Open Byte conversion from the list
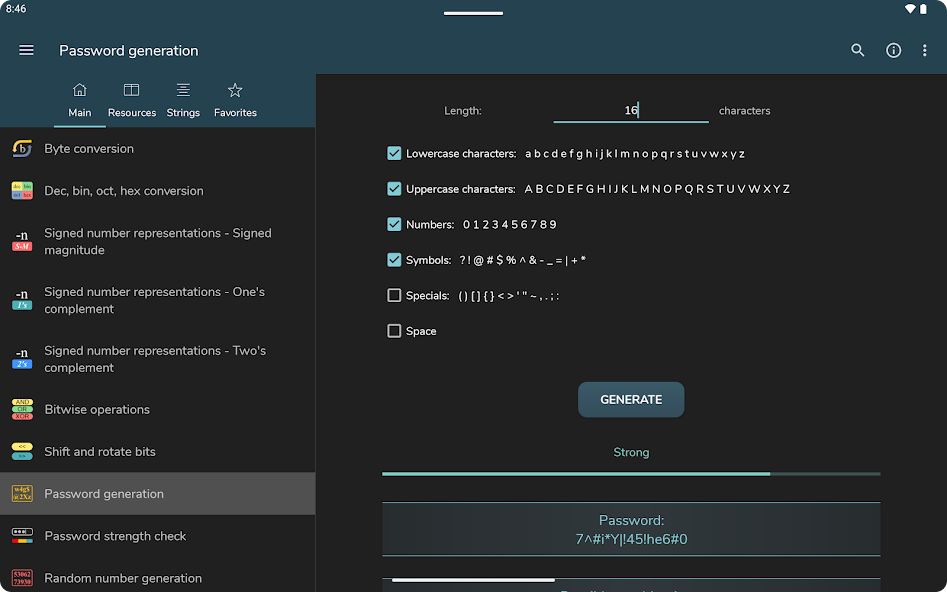947x592 pixels. (158, 149)
